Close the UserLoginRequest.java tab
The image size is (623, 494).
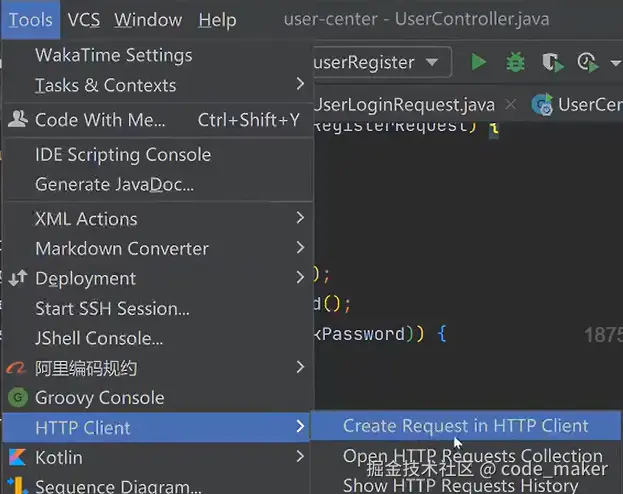512,104
